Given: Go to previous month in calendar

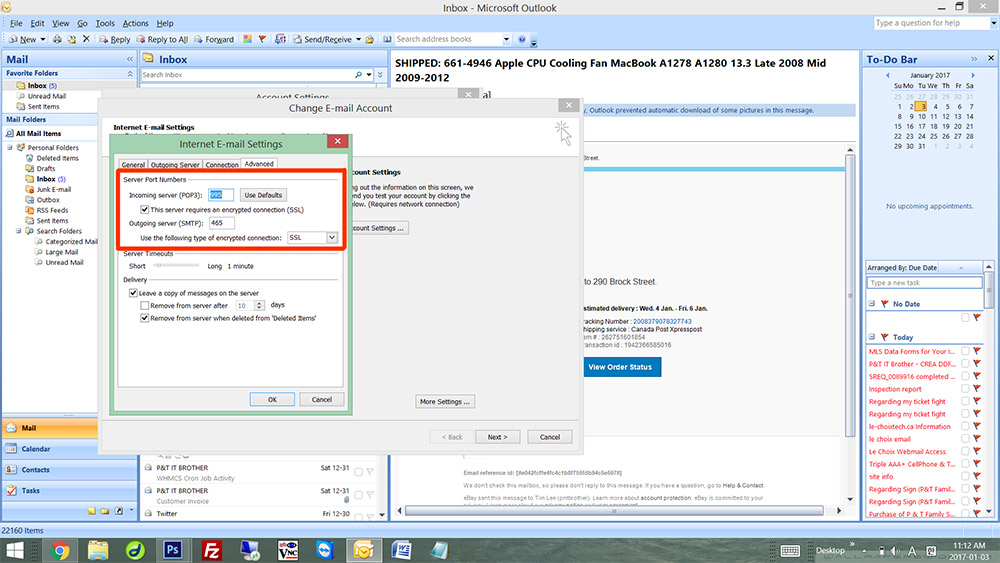Looking at the screenshot, I should pyautogui.click(x=887, y=75).
